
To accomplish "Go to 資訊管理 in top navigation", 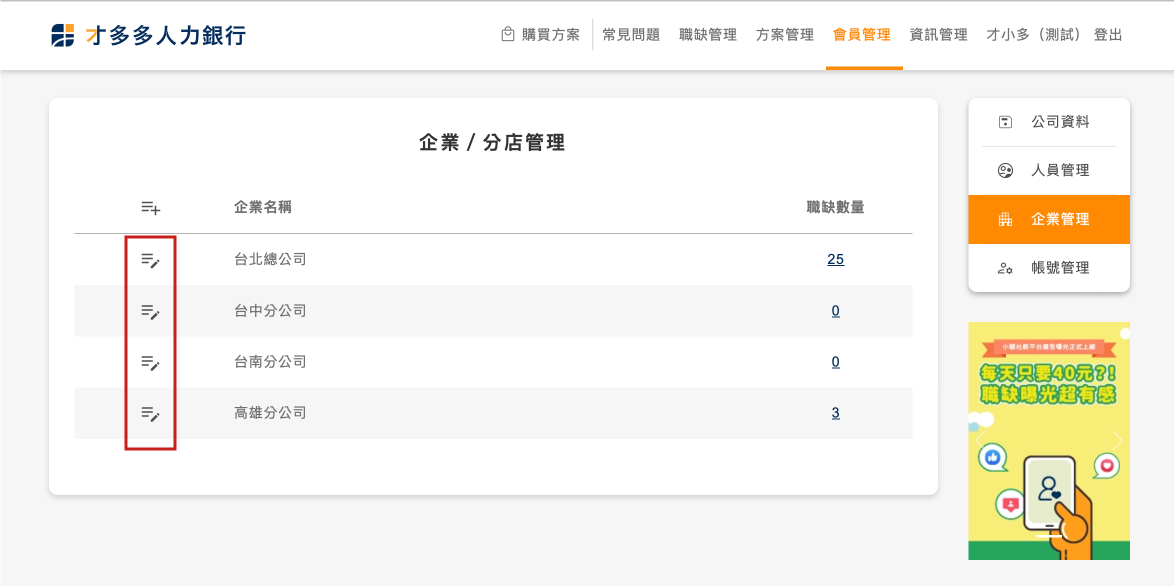I will pyautogui.click(x=939, y=35).
